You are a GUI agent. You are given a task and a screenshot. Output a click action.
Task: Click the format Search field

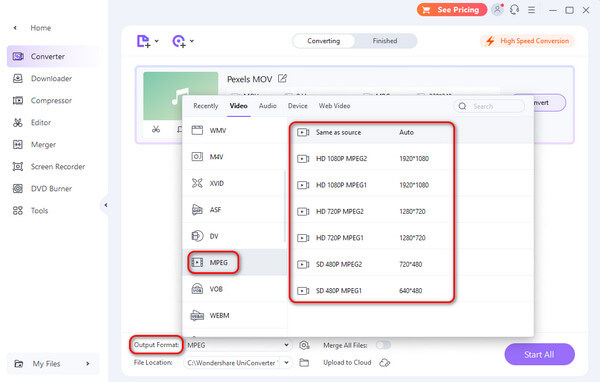489,106
